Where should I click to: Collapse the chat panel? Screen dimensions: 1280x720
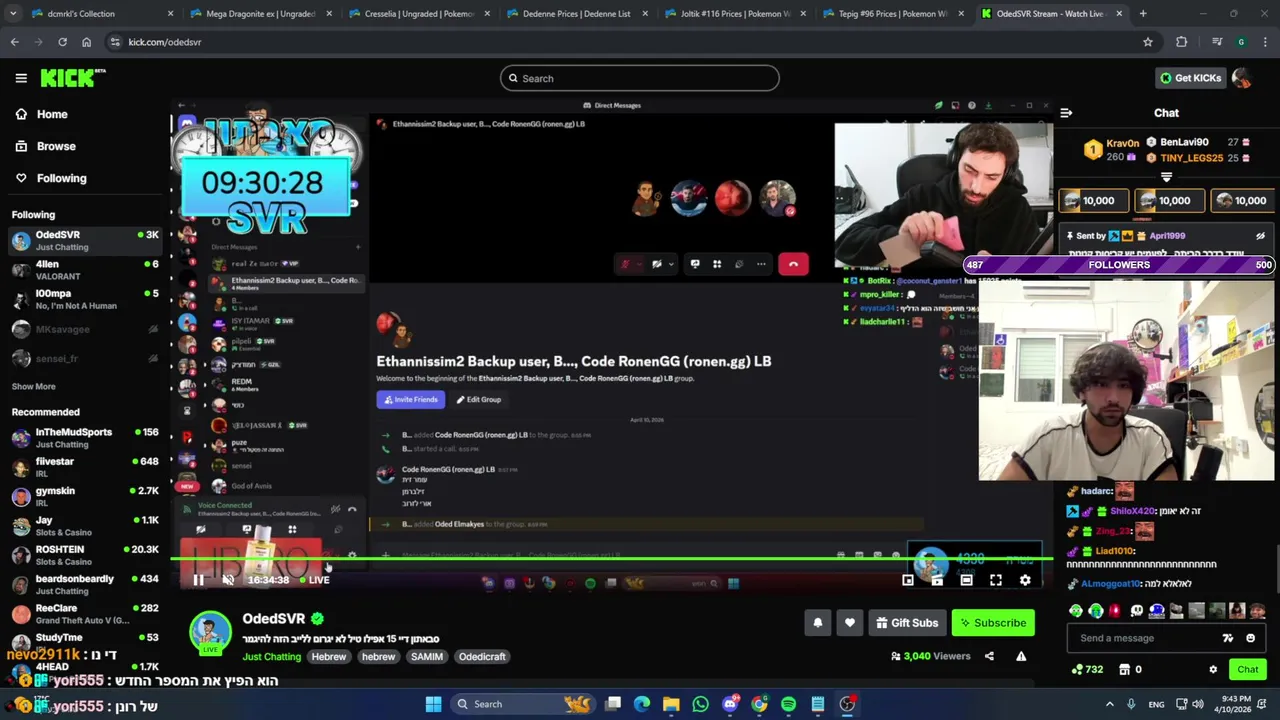click(x=1066, y=113)
